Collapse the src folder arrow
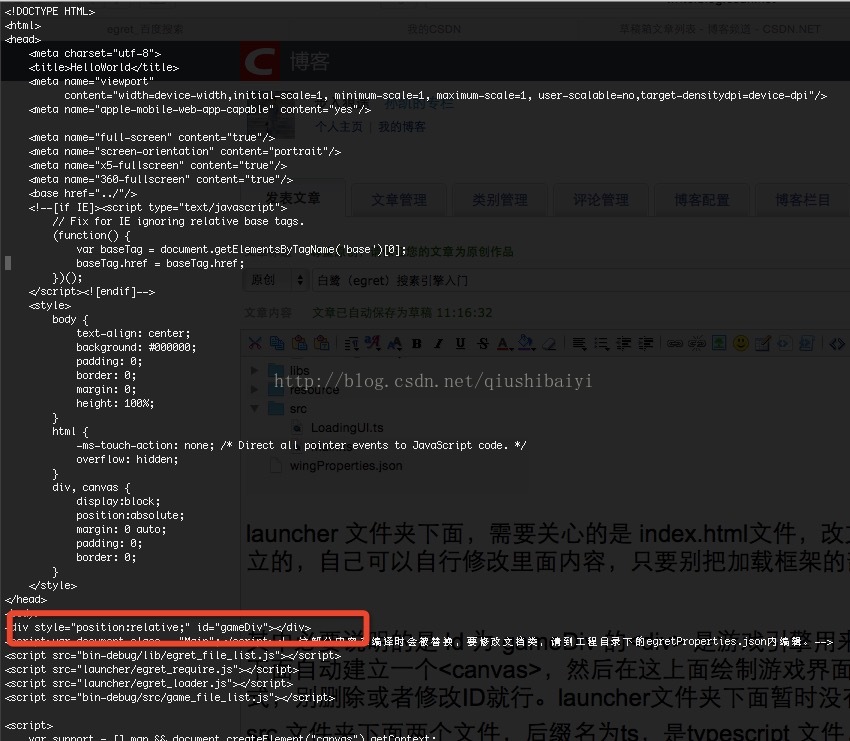The image size is (850, 741). coord(254,408)
